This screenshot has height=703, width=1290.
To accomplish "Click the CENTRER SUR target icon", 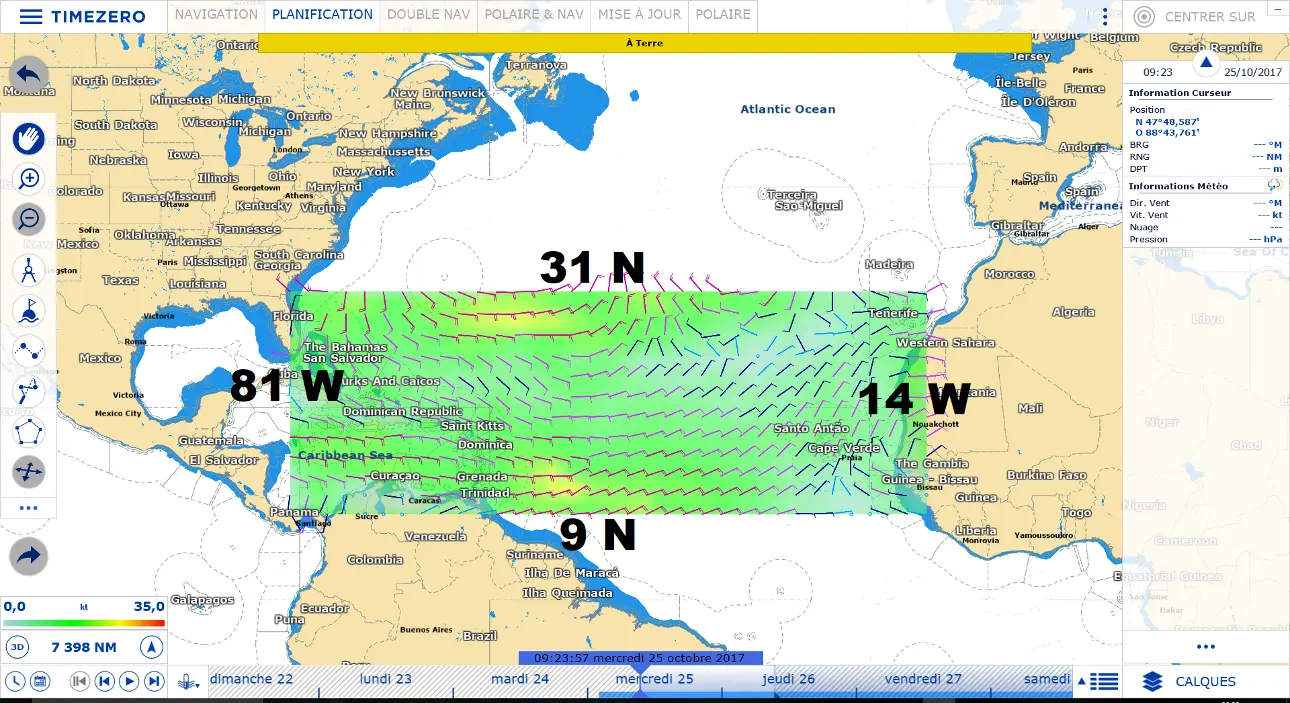I will coord(1145,17).
